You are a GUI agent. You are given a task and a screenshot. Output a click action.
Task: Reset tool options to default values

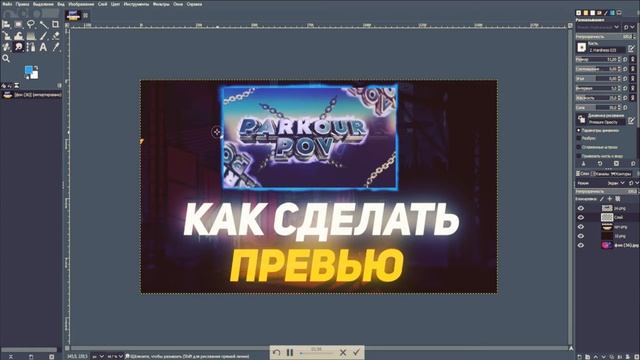[633, 164]
